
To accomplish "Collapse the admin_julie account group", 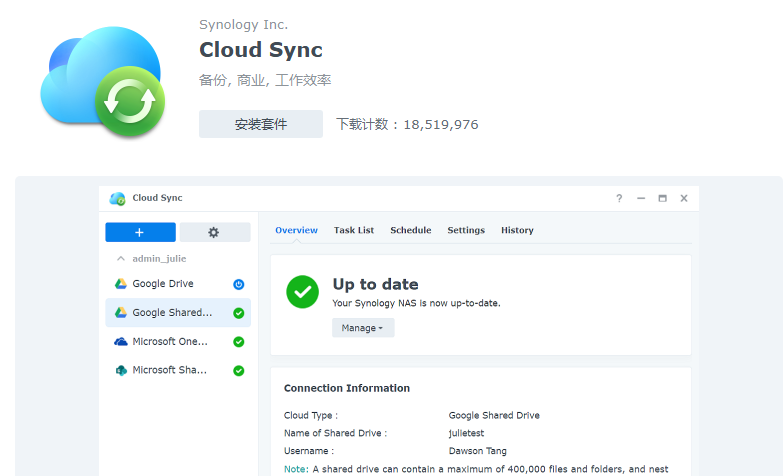I will click(121, 259).
